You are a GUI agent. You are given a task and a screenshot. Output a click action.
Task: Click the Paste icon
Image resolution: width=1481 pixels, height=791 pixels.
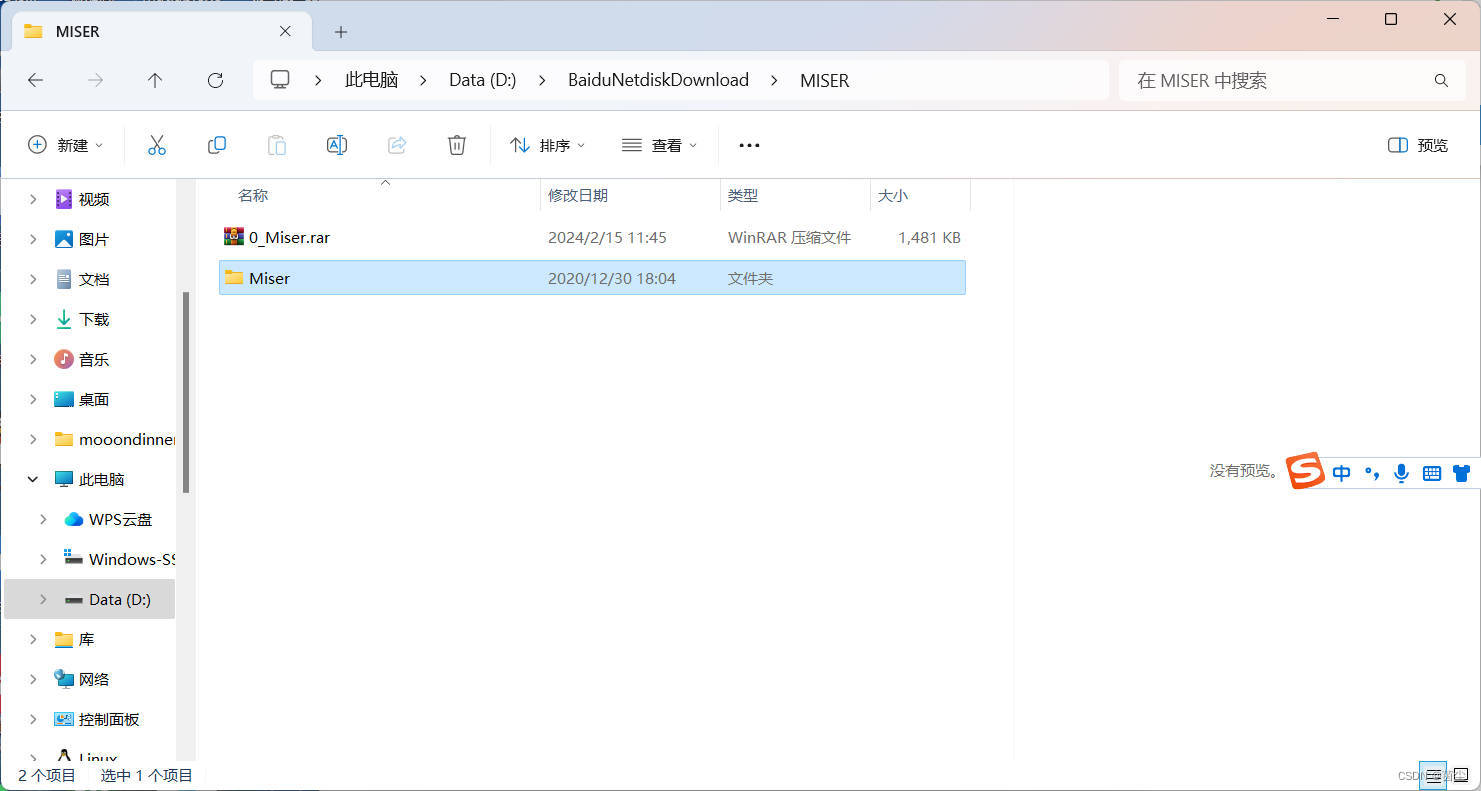pyautogui.click(x=277, y=144)
